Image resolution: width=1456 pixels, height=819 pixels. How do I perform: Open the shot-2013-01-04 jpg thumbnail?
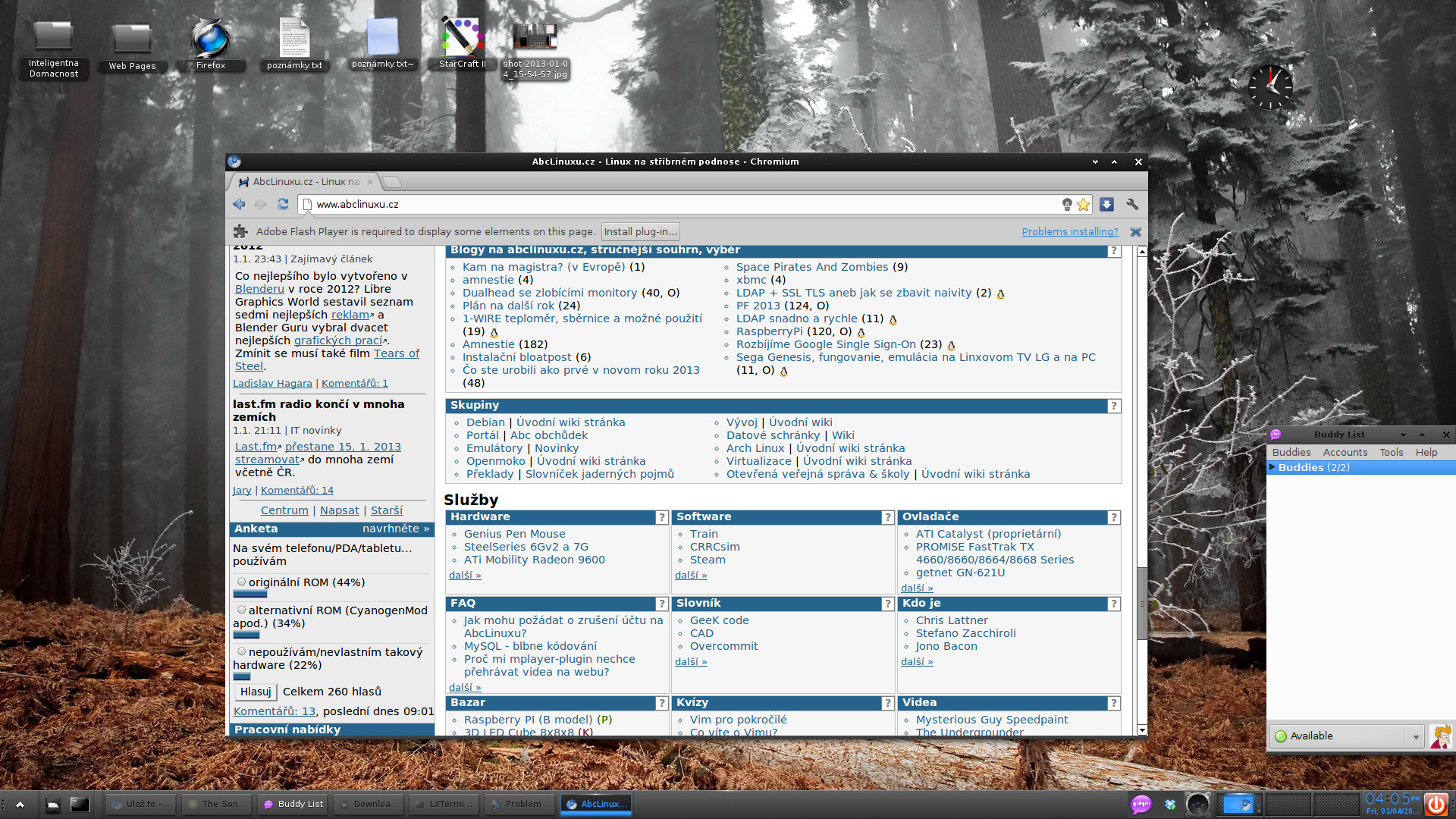[535, 50]
